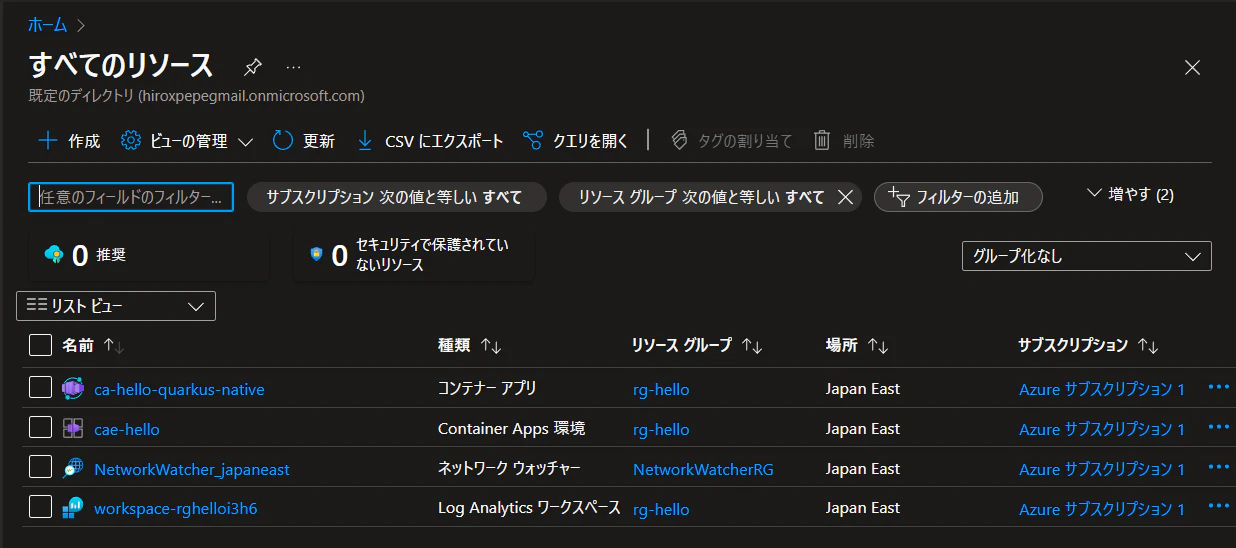Export the list with CSV にエクスポート
1236x548 pixels.
click(x=430, y=141)
